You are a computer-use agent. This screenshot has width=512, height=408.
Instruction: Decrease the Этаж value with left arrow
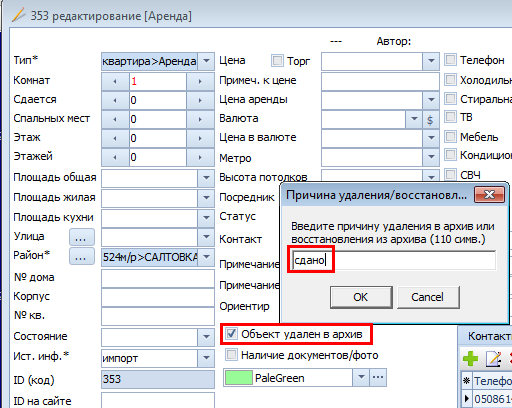[x=115, y=138]
